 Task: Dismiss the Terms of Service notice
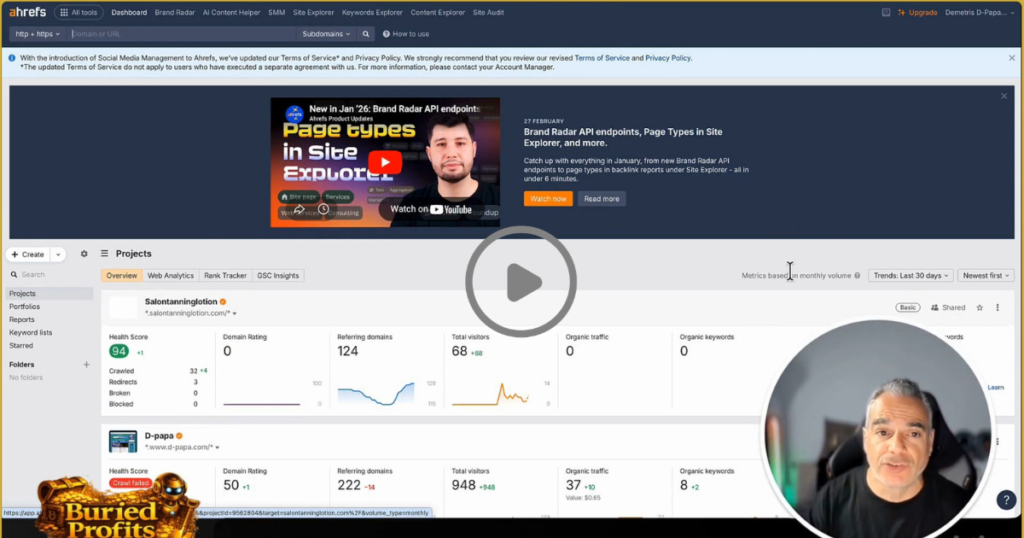(x=1011, y=58)
